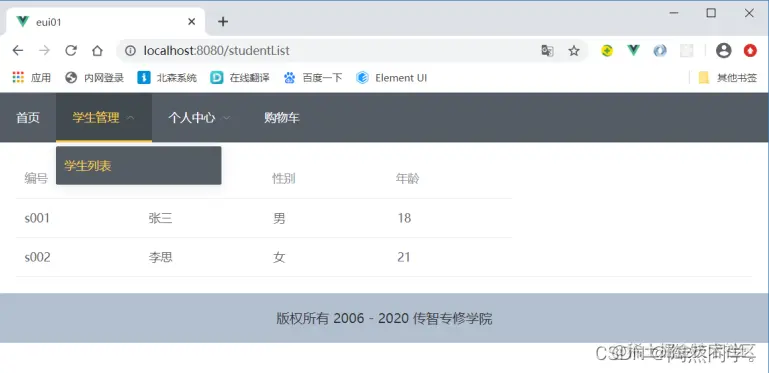Select the 张三 name cell
Image resolution: width=769 pixels, height=373 pixels.
pos(160,218)
